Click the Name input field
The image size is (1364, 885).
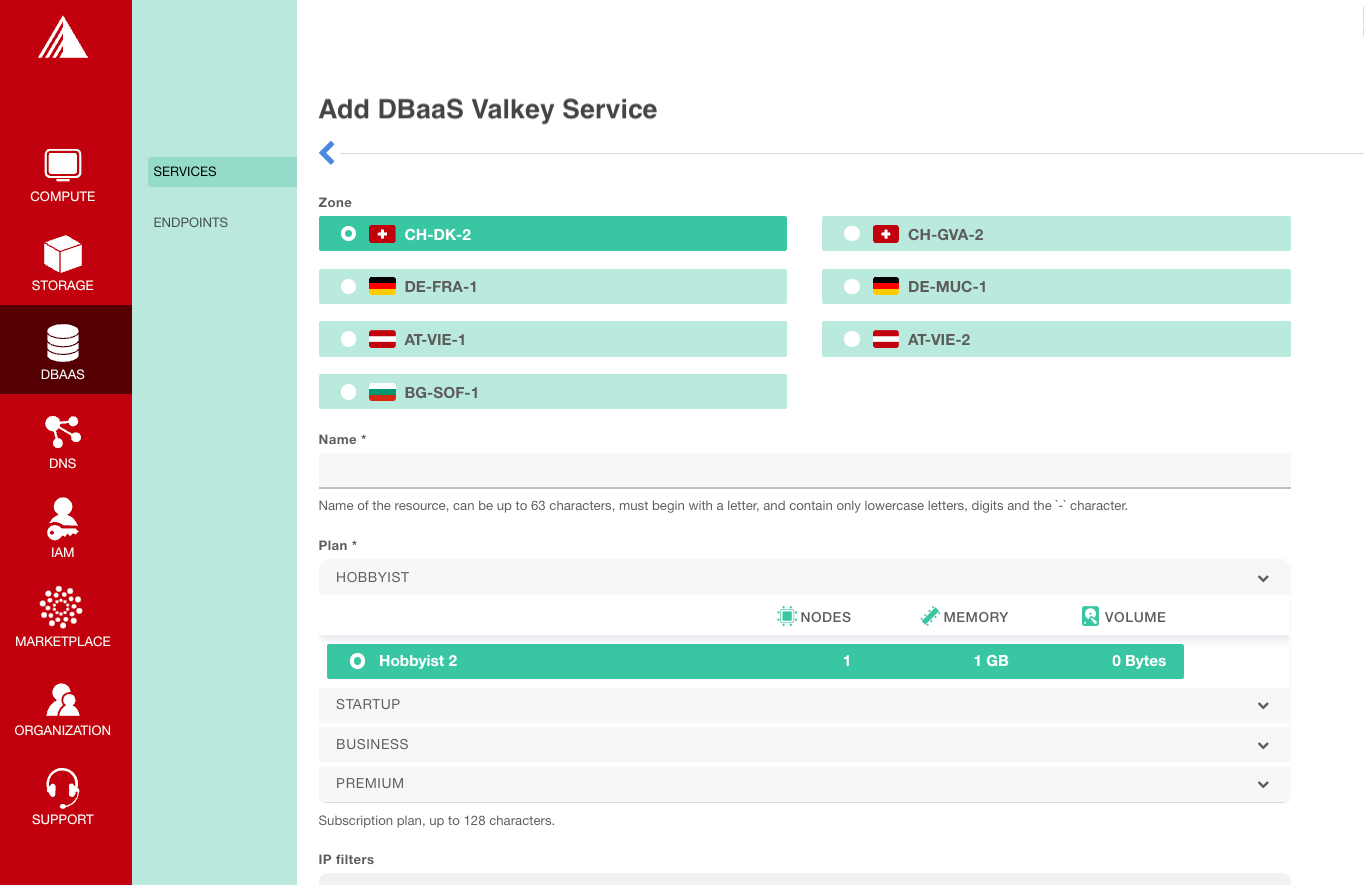click(x=803, y=470)
